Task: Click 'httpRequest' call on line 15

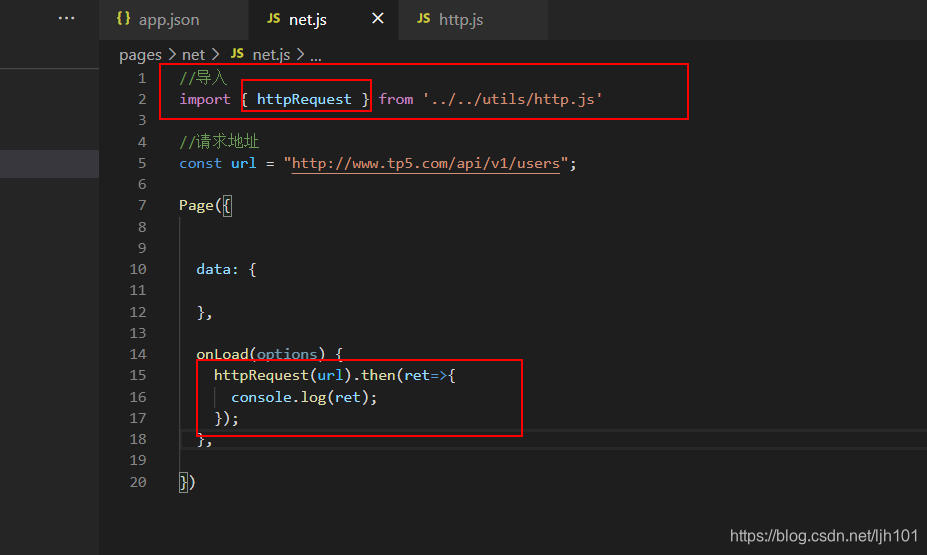Action: tap(261, 375)
